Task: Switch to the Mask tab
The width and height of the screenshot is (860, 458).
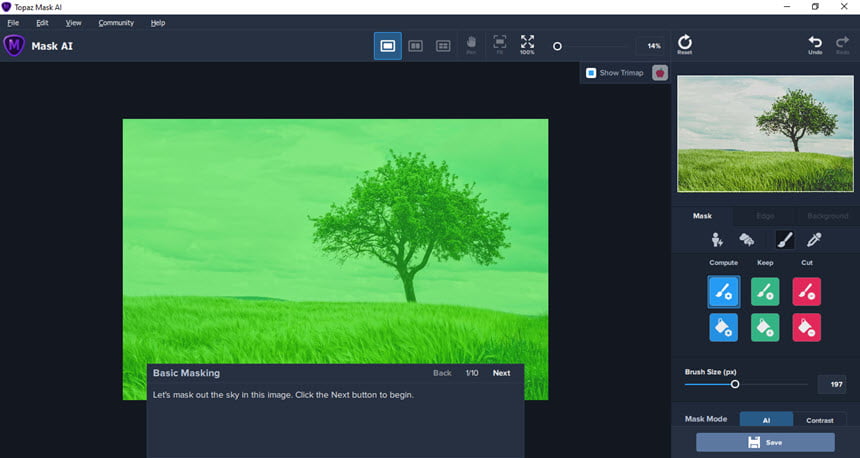Action: pyautogui.click(x=702, y=216)
